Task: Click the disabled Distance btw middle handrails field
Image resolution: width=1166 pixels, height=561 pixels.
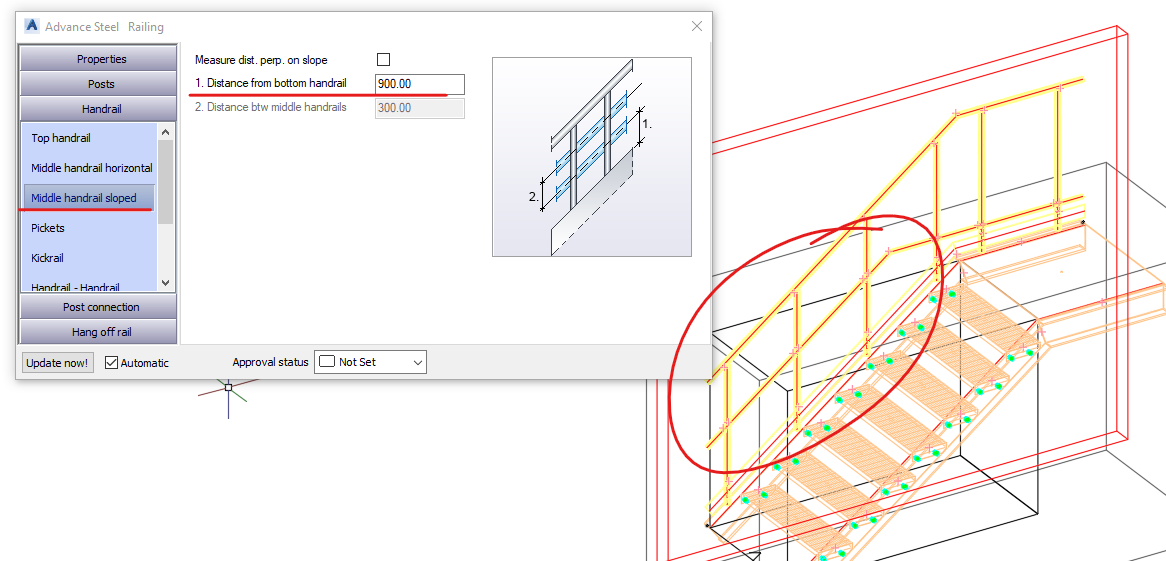Action: tap(419, 108)
